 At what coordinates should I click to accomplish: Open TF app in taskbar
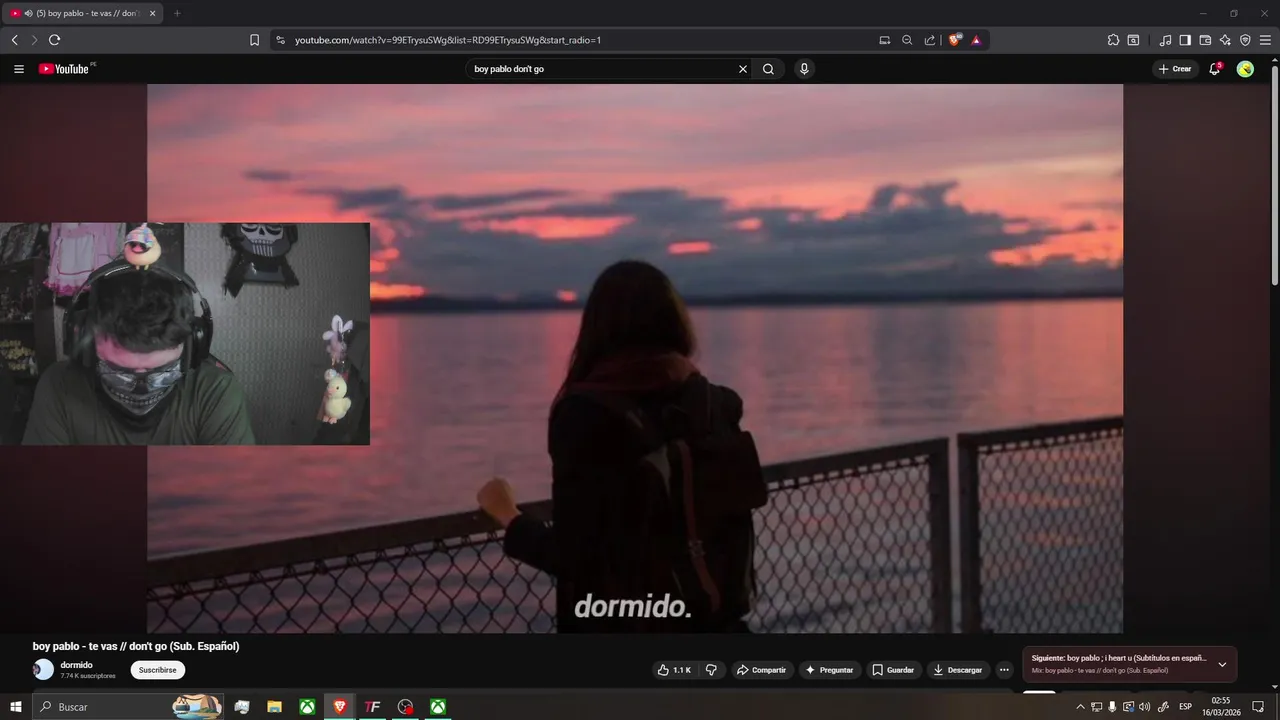pos(372,707)
